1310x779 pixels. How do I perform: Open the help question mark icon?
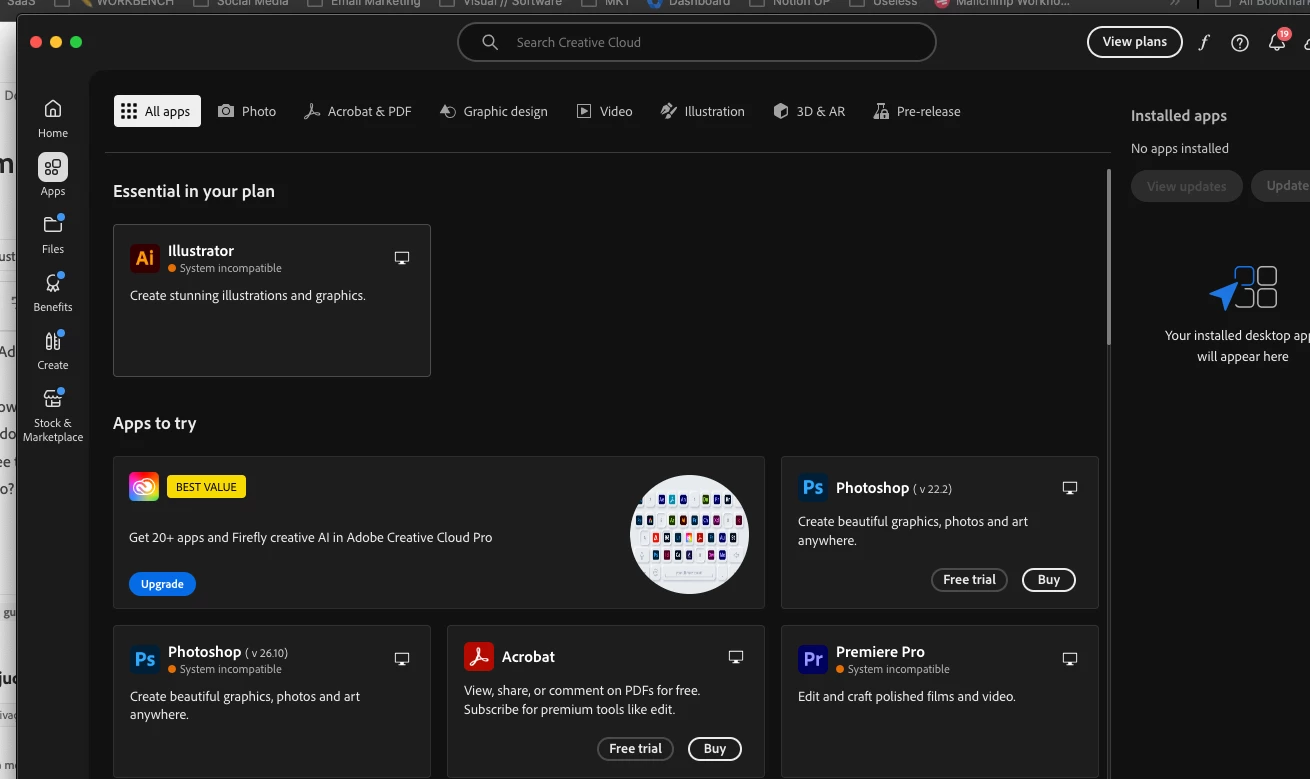click(1240, 42)
